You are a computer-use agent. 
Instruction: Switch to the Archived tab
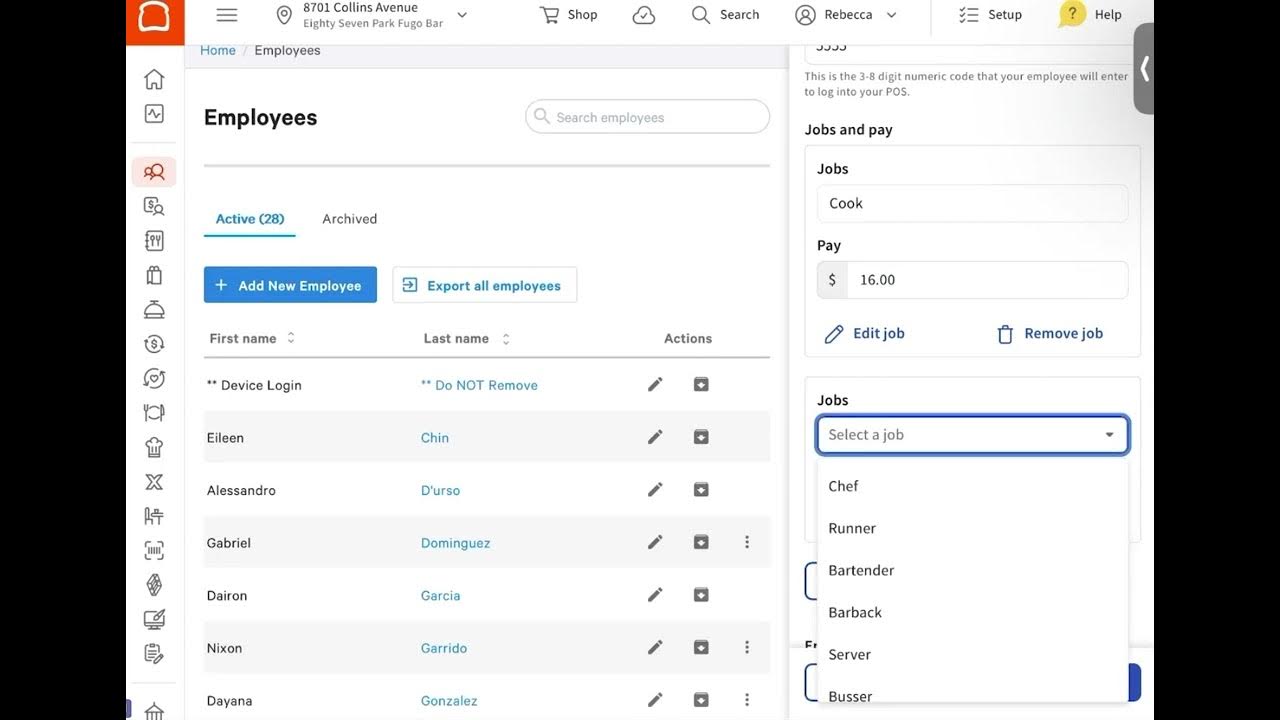click(349, 219)
